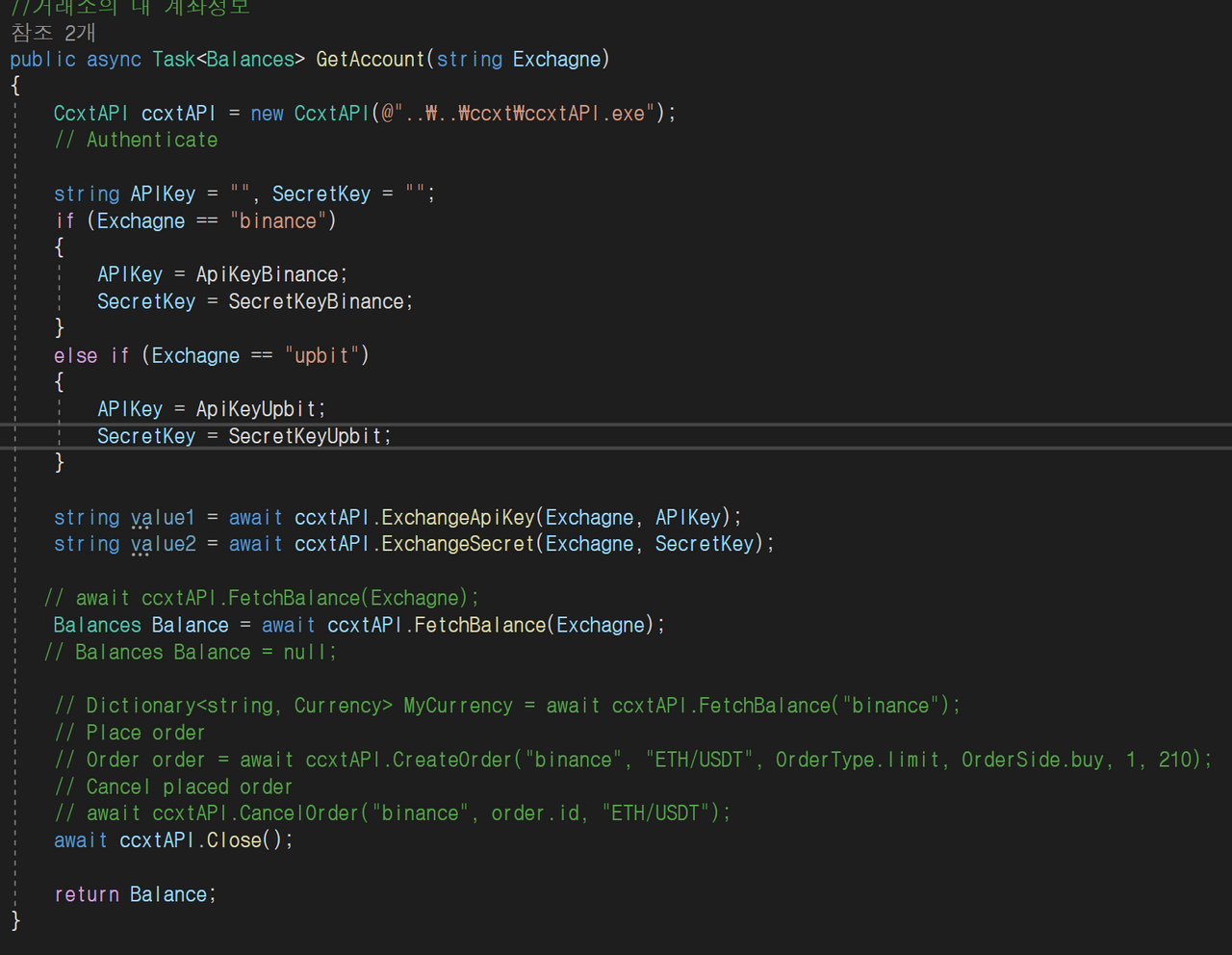Click "OrderType.limit" in the CreateOrder comment
The image size is (1232, 955).
(858, 761)
